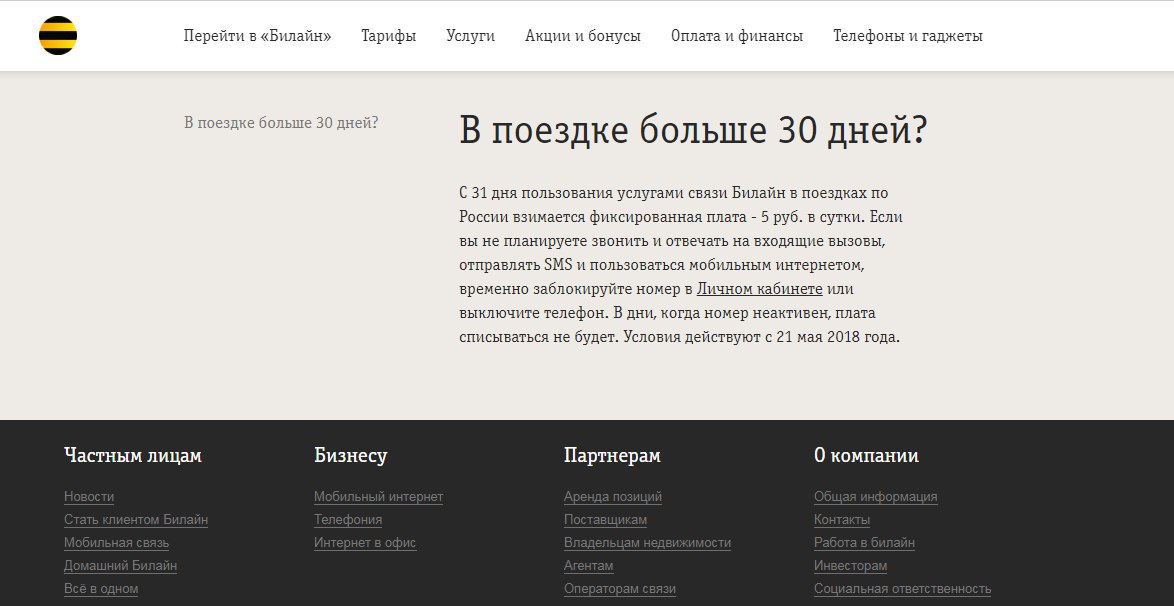Open the Телефония footer link
This screenshot has width=1174, height=606.
(347, 520)
